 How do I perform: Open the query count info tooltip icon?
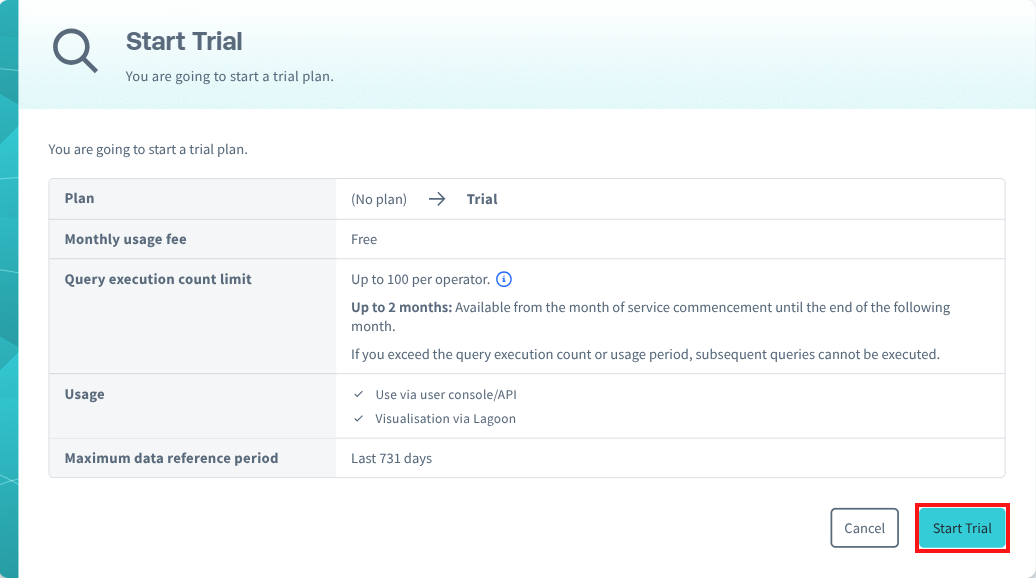tap(504, 279)
